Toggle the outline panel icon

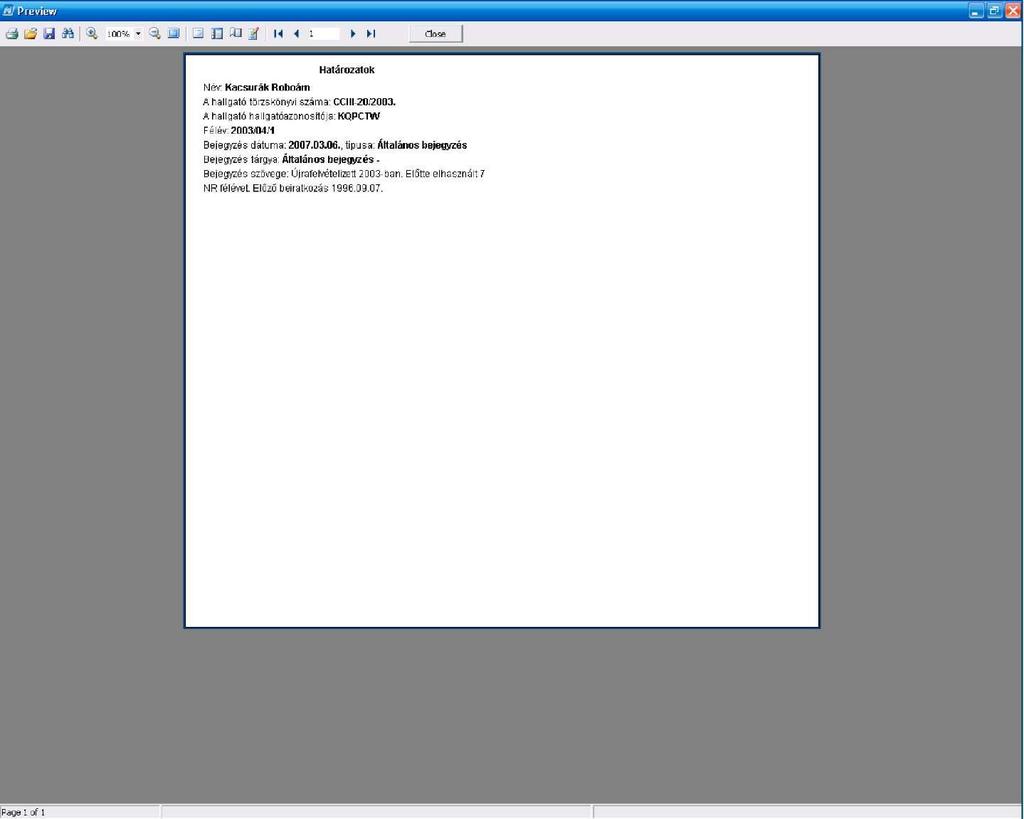coord(217,34)
